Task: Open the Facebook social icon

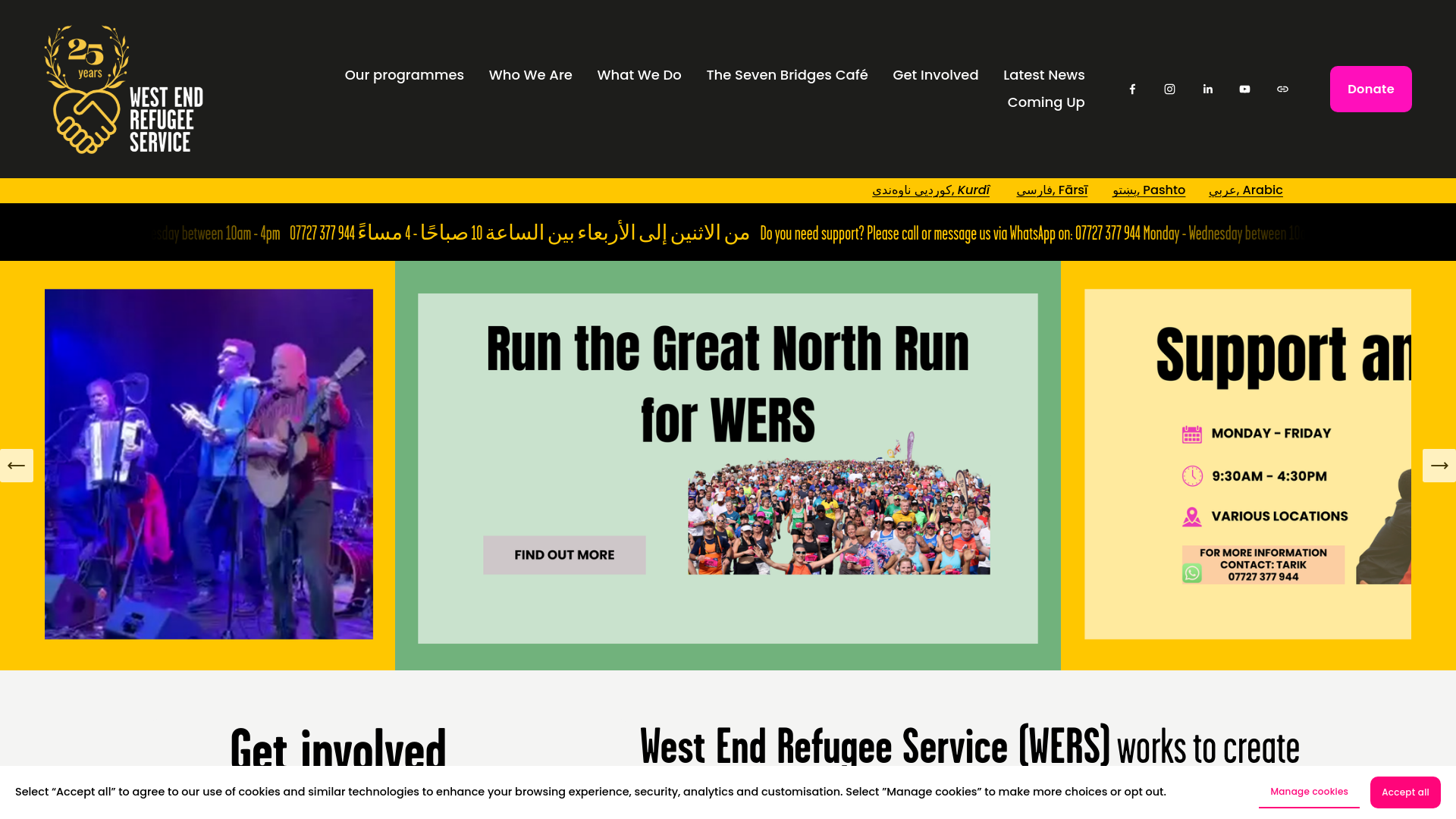Action: click(x=1132, y=89)
